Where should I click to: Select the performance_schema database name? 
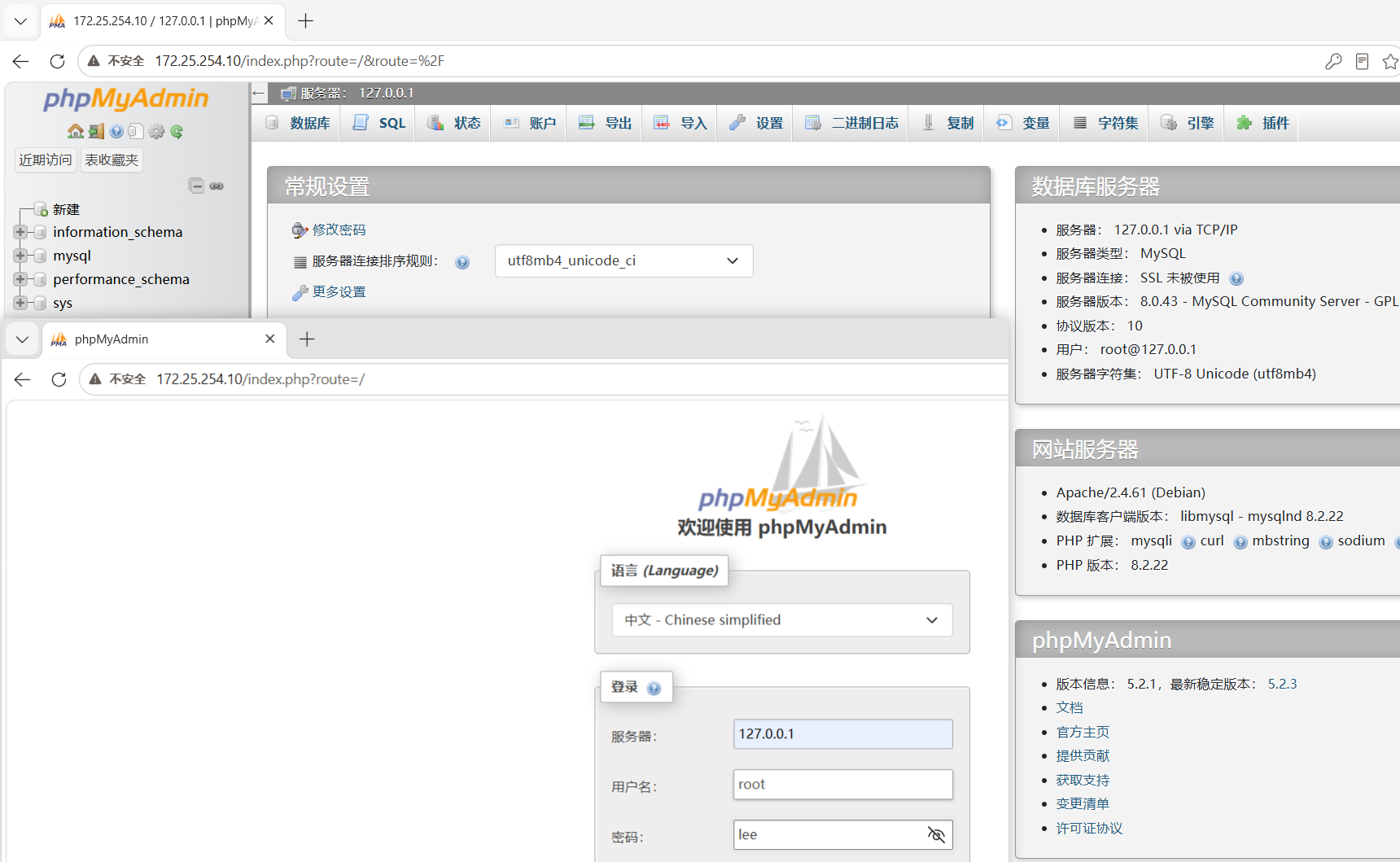121,279
